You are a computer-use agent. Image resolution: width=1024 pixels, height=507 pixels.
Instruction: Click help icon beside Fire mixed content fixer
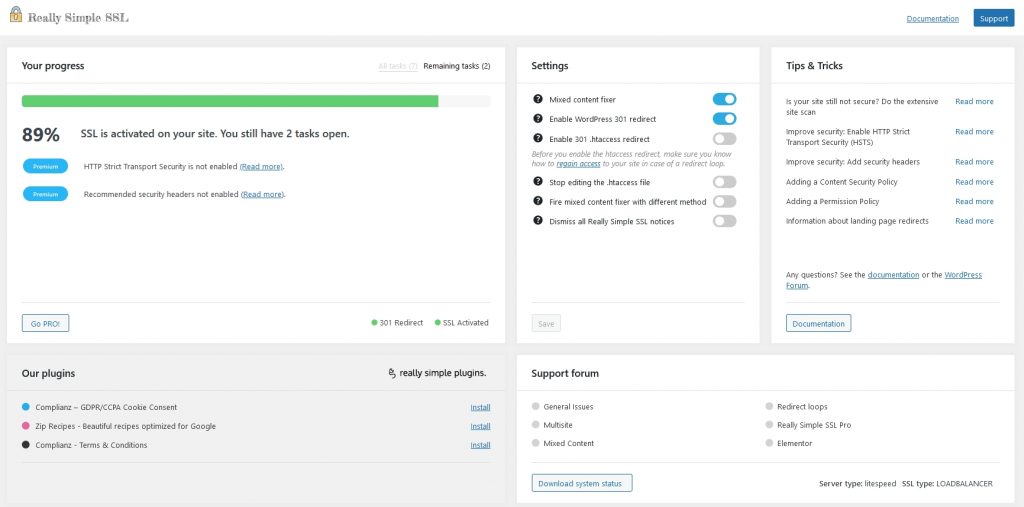click(x=538, y=201)
